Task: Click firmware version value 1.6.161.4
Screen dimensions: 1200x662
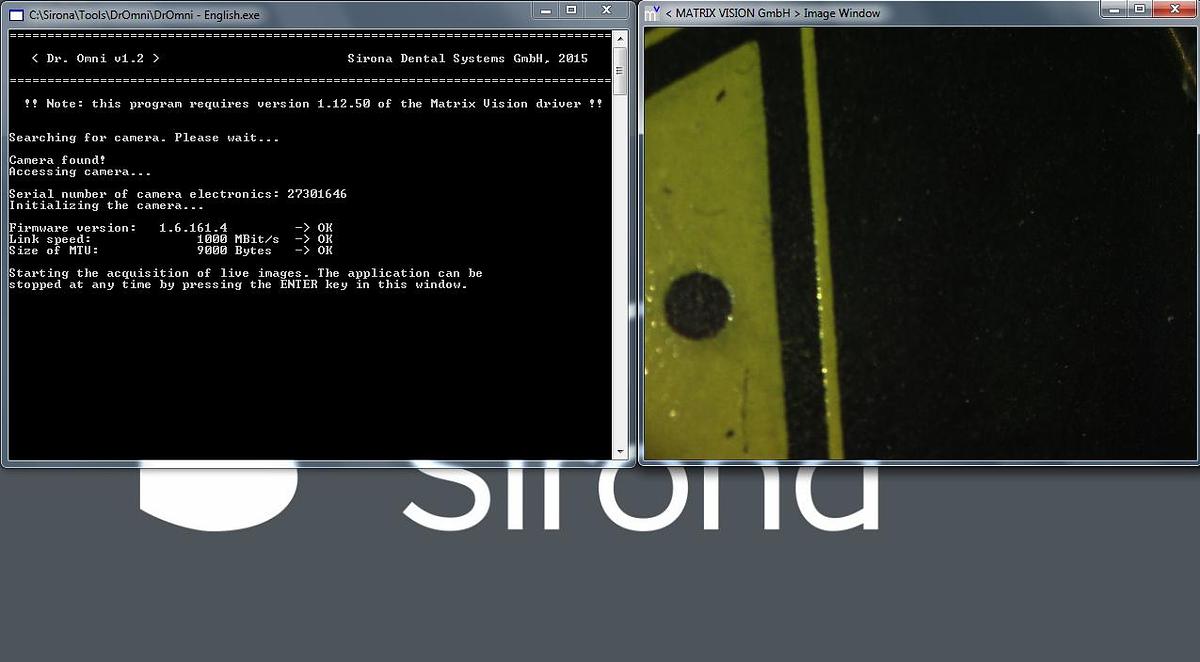Action: point(193,228)
